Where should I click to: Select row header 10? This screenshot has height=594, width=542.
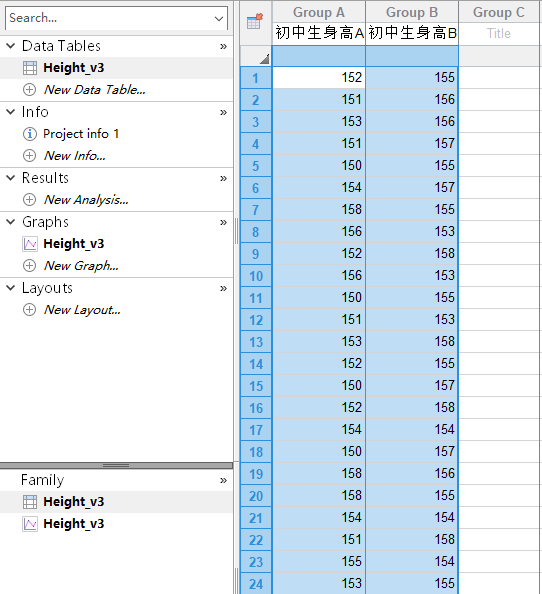(256, 276)
